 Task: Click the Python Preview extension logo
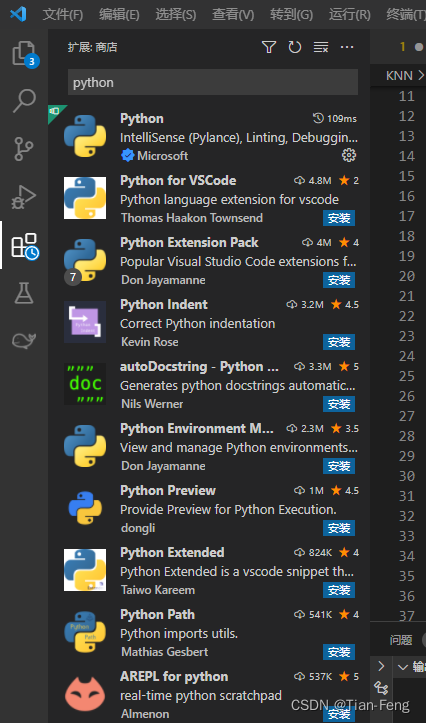click(x=85, y=508)
